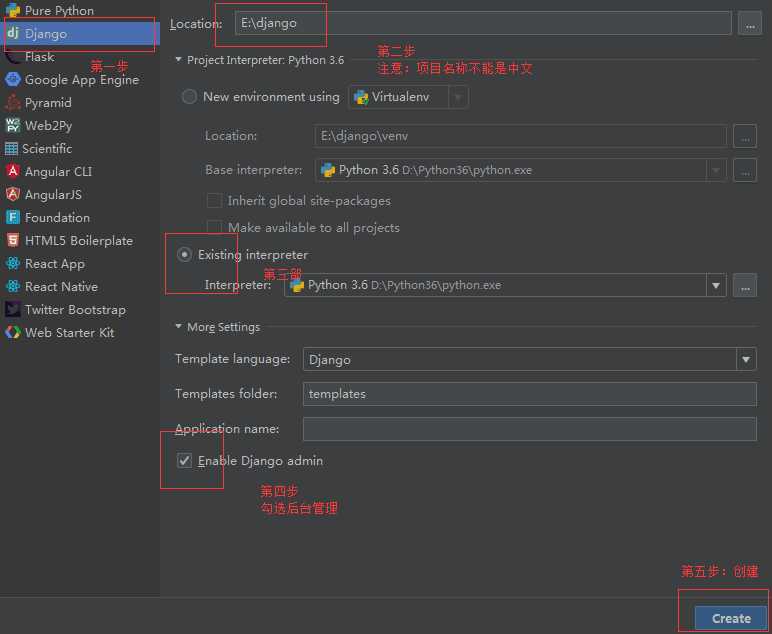Select the Django project type
The height and width of the screenshot is (634, 772).
80,33
